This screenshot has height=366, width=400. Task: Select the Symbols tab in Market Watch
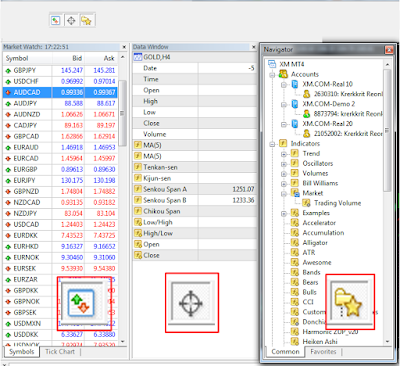coord(22,352)
